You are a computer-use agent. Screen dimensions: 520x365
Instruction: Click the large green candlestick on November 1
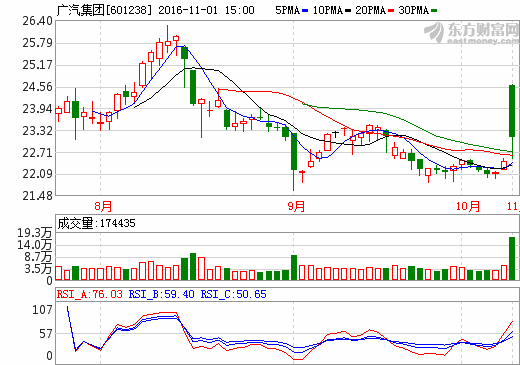coord(512,111)
